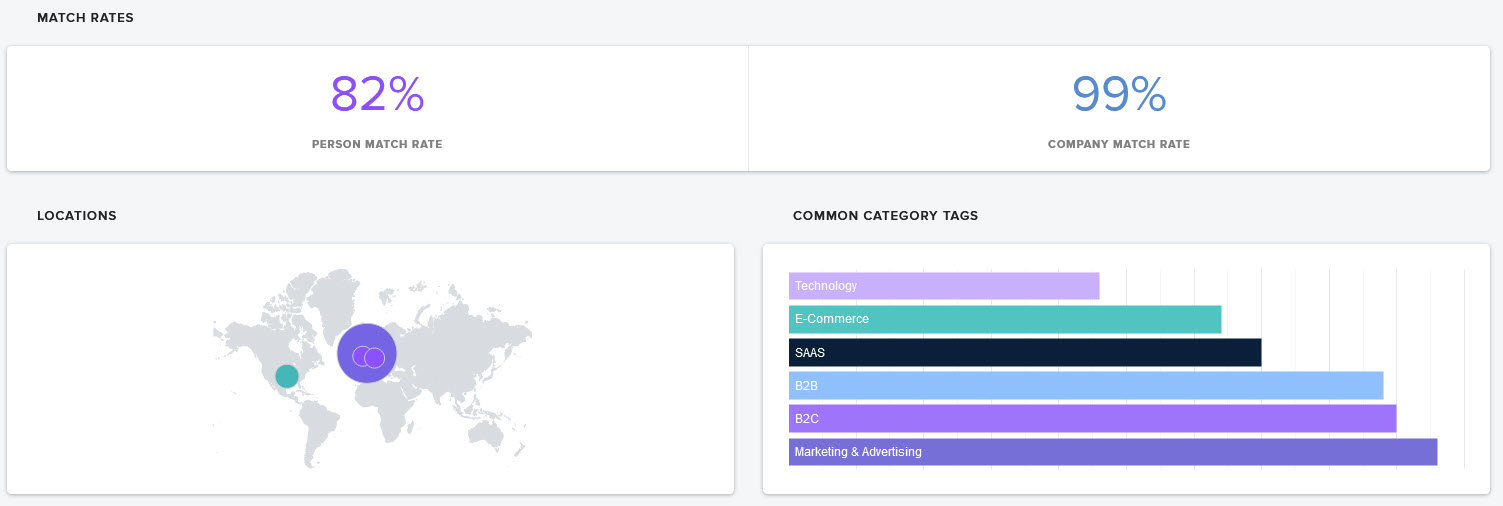Select the light blue B2B bar
Screen dimensions: 1503x506
(x=1086, y=385)
